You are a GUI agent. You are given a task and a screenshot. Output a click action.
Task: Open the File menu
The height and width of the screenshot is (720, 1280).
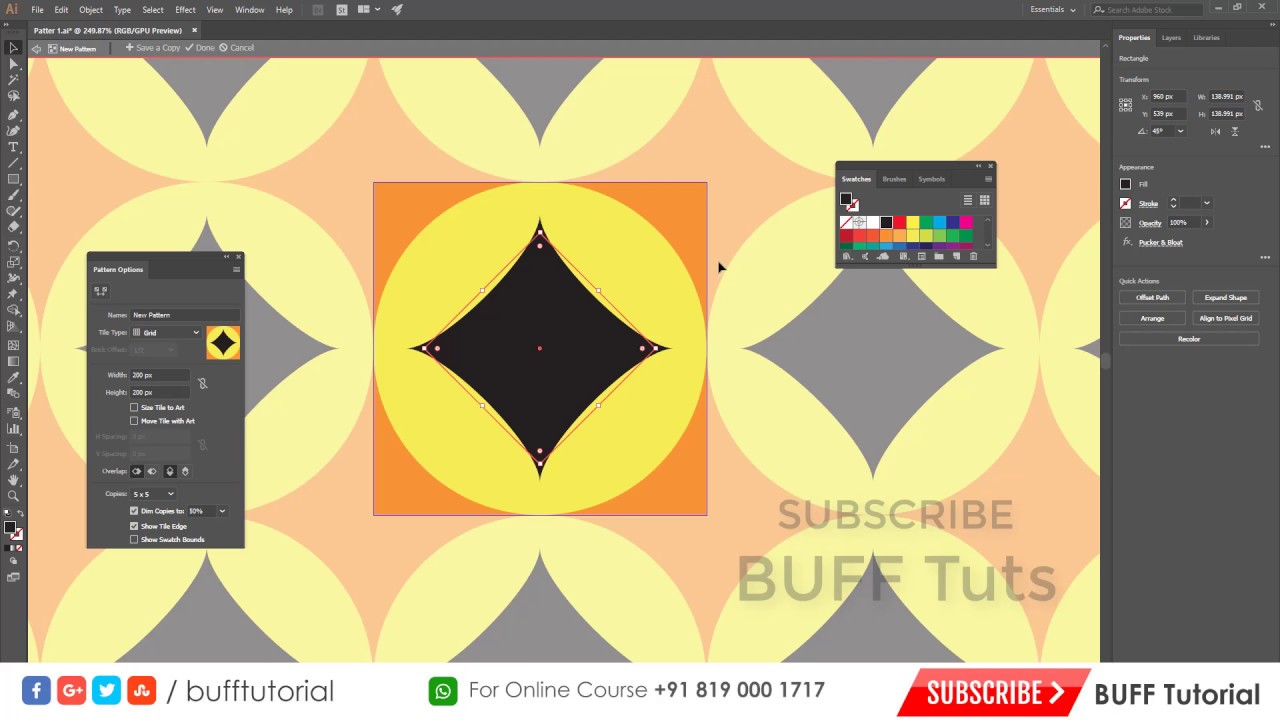(x=37, y=10)
